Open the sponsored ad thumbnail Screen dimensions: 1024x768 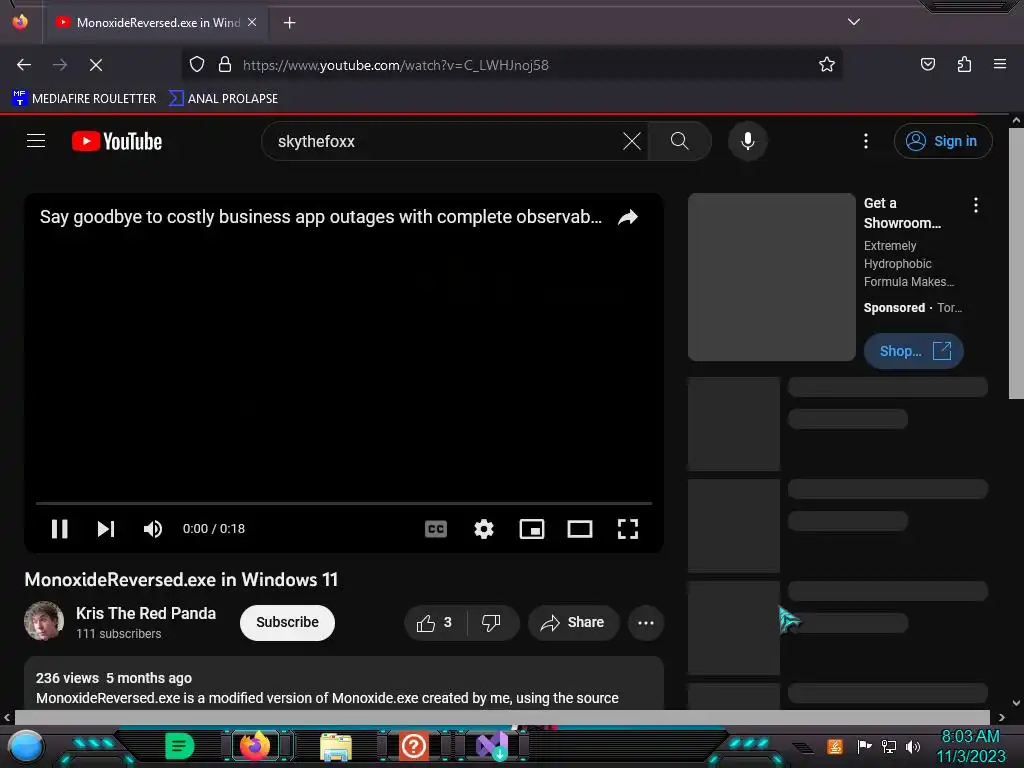[772, 277]
